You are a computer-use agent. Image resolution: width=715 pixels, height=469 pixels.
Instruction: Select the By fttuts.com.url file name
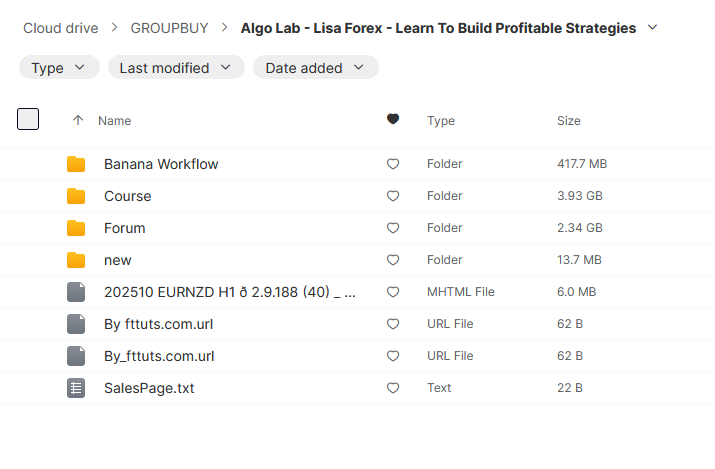[x=158, y=324]
